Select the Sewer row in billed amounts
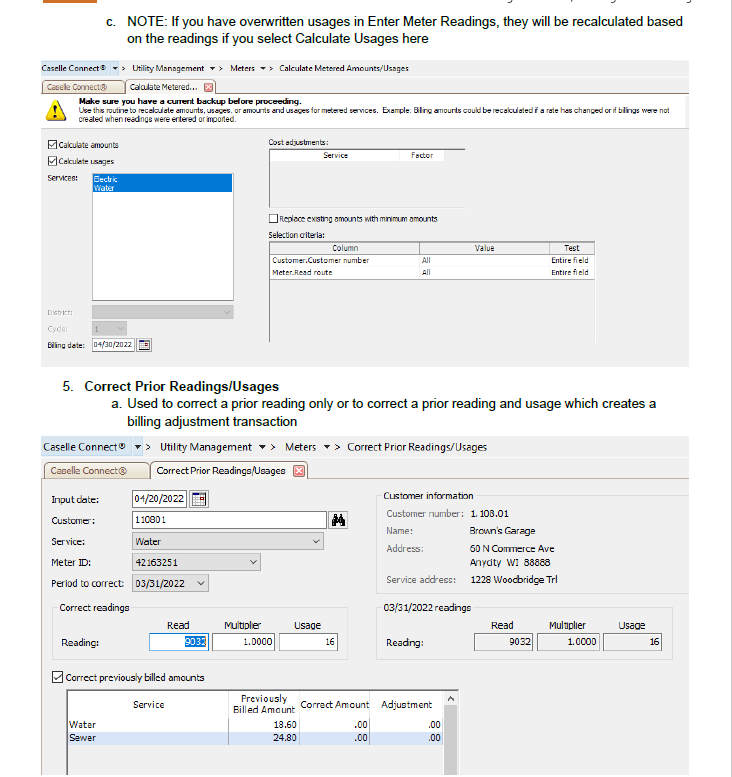This screenshot has width=732, height=777. (x=255, y=738)
